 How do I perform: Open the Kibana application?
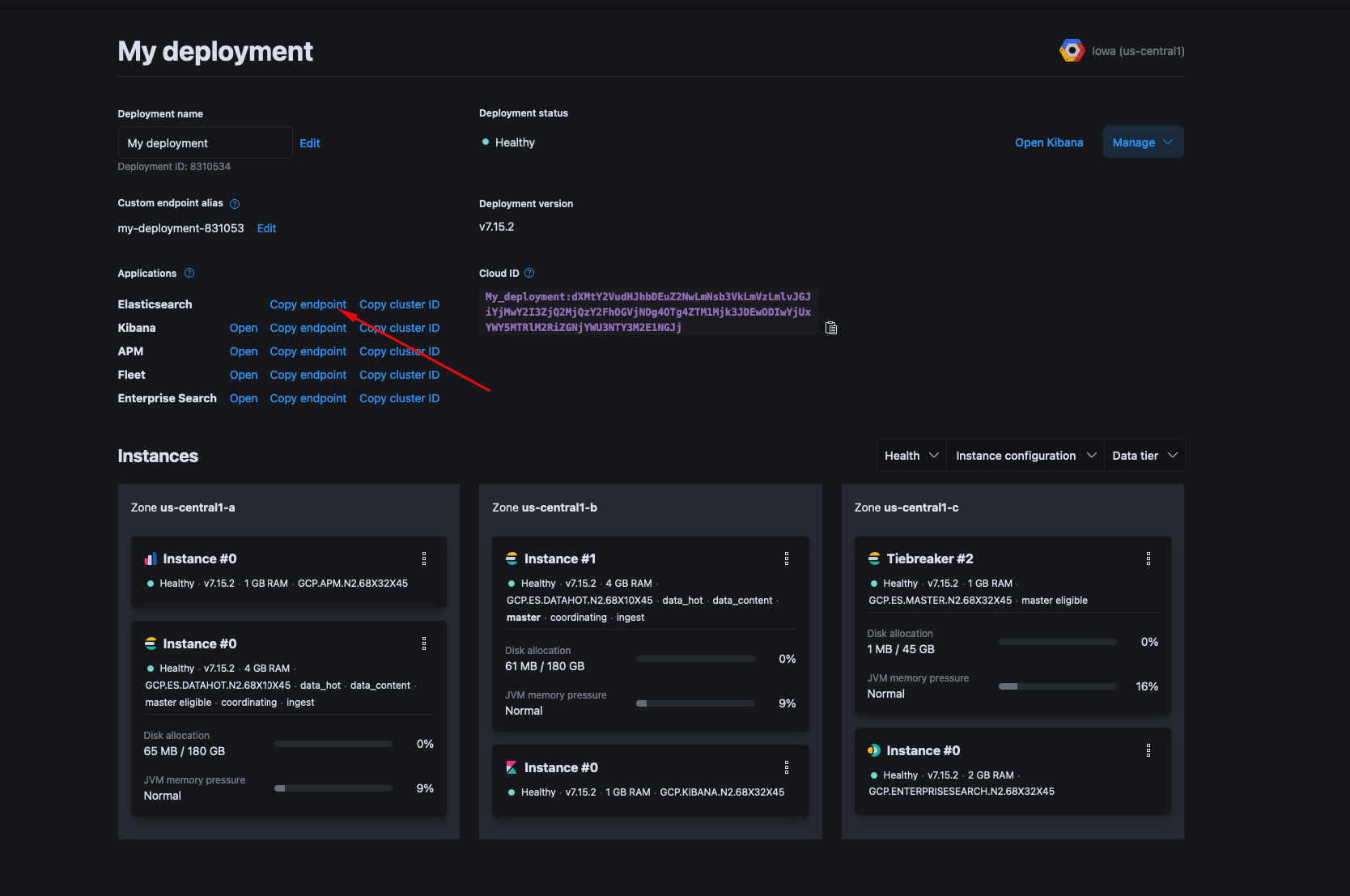244,328
